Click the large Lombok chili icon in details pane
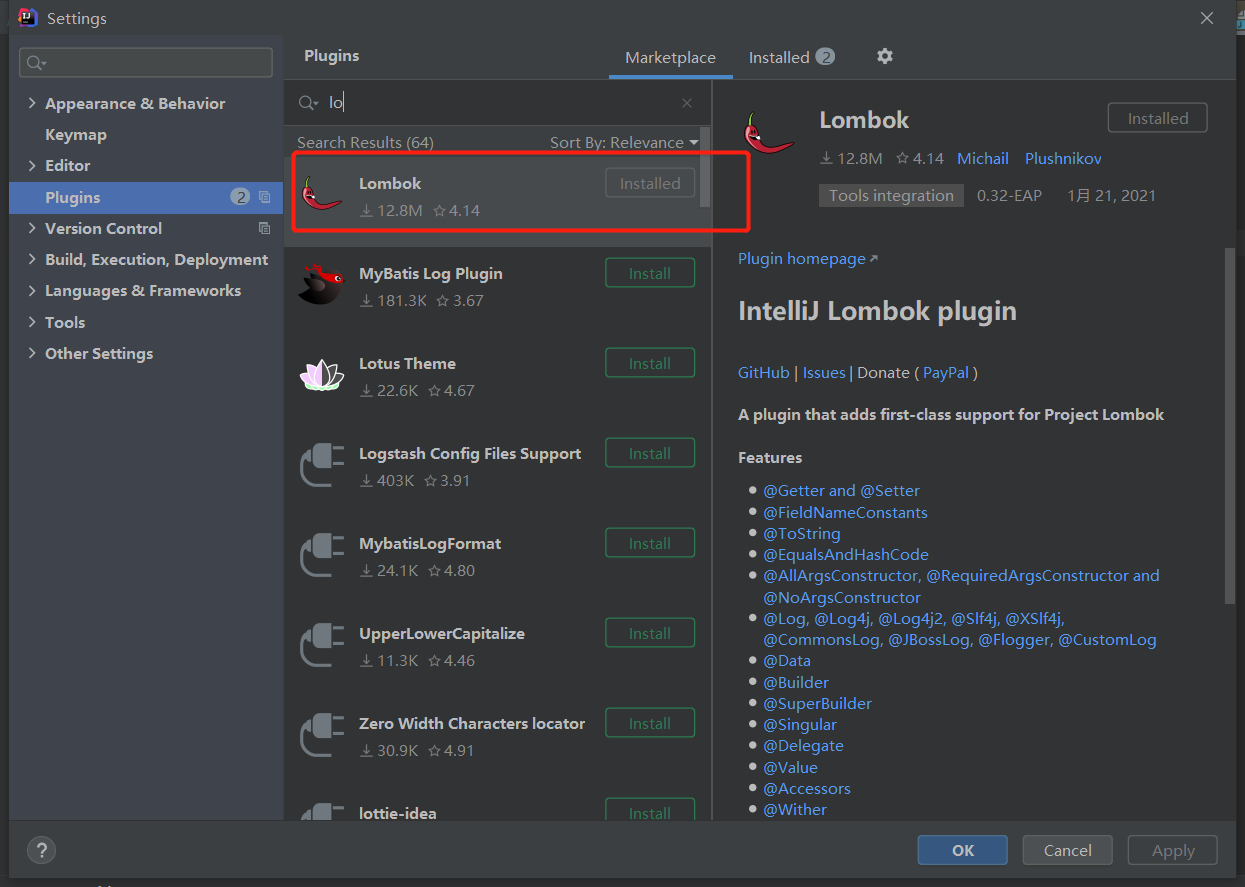Image resolution: width=1245 pixels, height=887 pixels. [x=768, y=133]
